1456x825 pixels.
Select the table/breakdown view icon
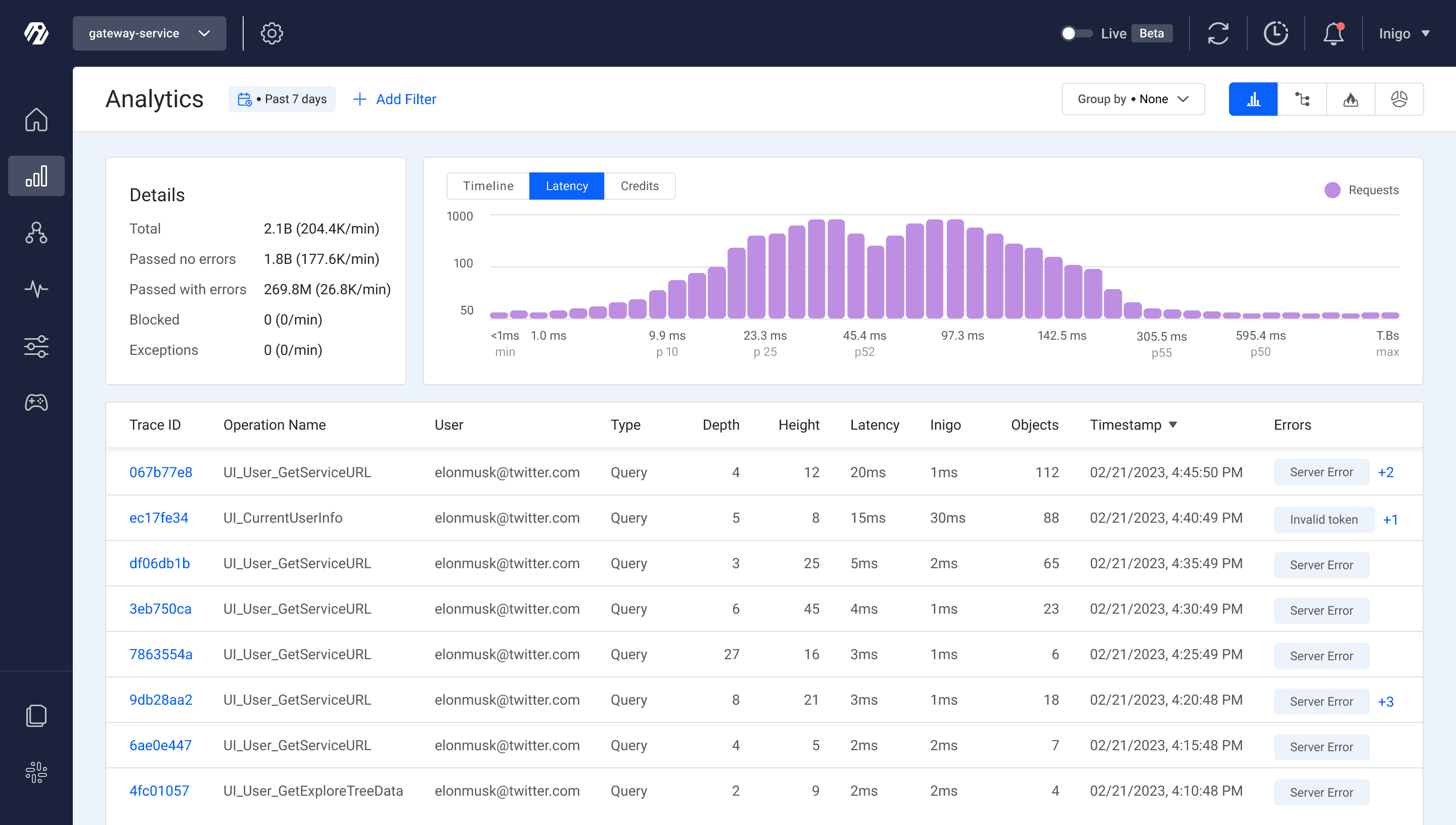point(1302,99)
